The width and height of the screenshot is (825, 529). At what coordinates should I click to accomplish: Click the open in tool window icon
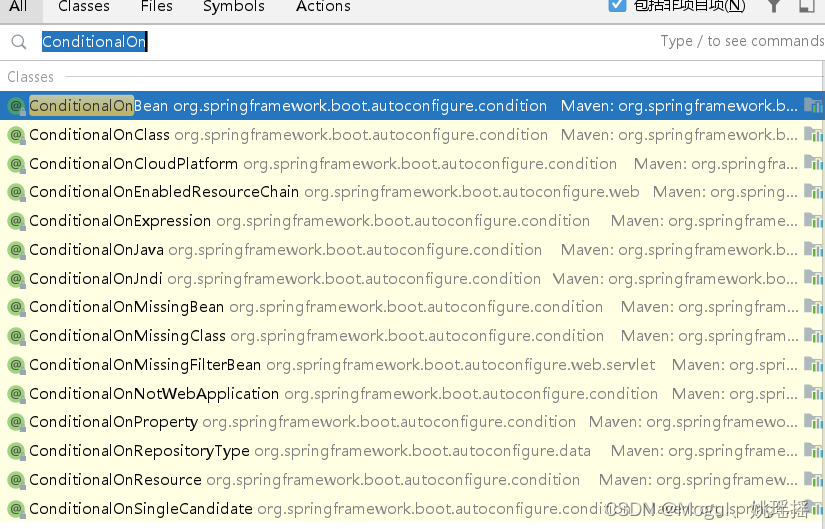point(807,6)
